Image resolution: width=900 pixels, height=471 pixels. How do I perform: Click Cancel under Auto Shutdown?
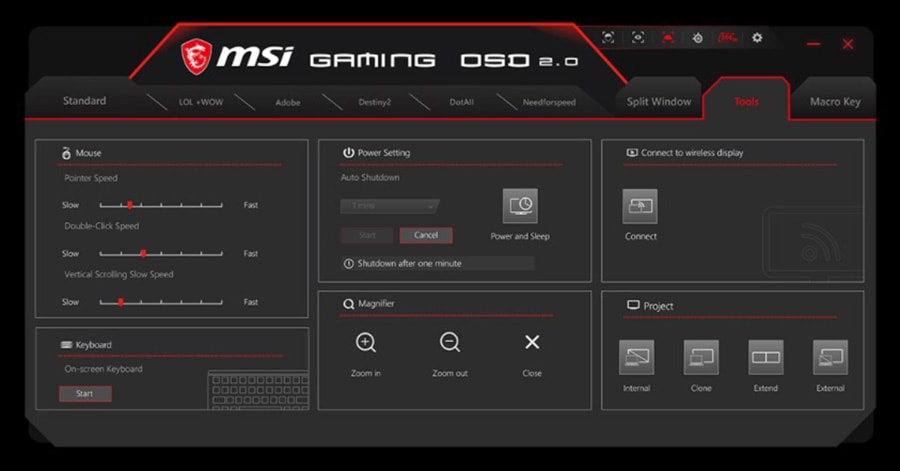coord(426,235)
